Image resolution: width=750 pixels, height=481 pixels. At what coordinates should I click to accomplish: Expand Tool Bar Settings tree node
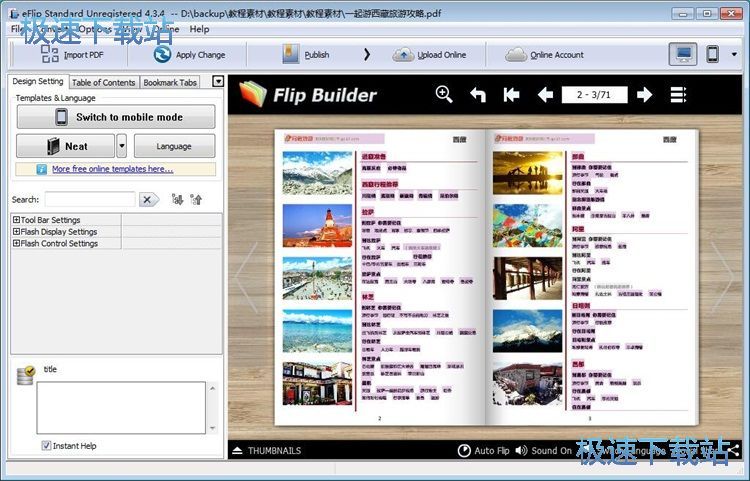[x=16, y=220]
